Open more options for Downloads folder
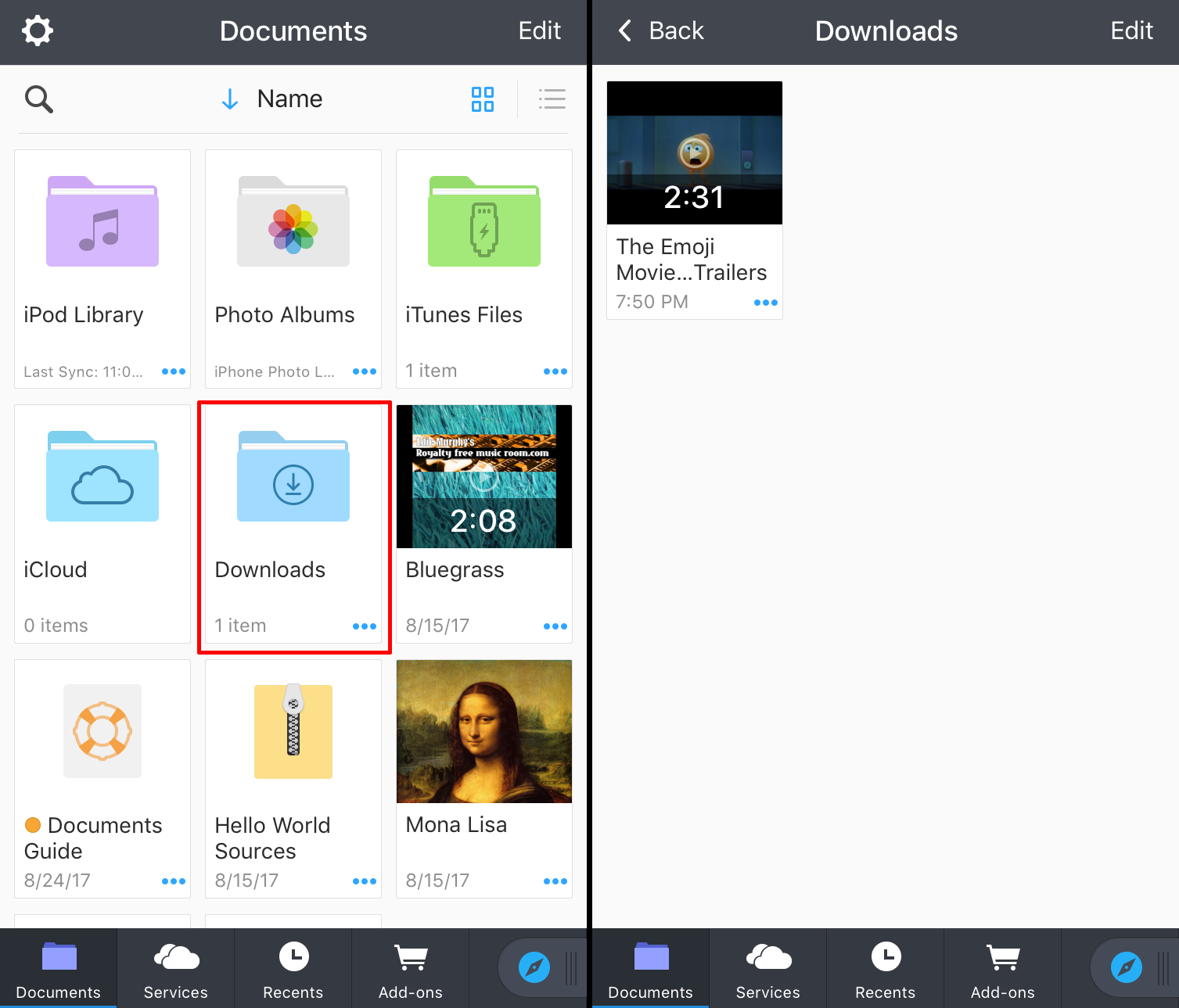Image resolution: width=1179 pixels, height=1008 pixels. point(365,626)
